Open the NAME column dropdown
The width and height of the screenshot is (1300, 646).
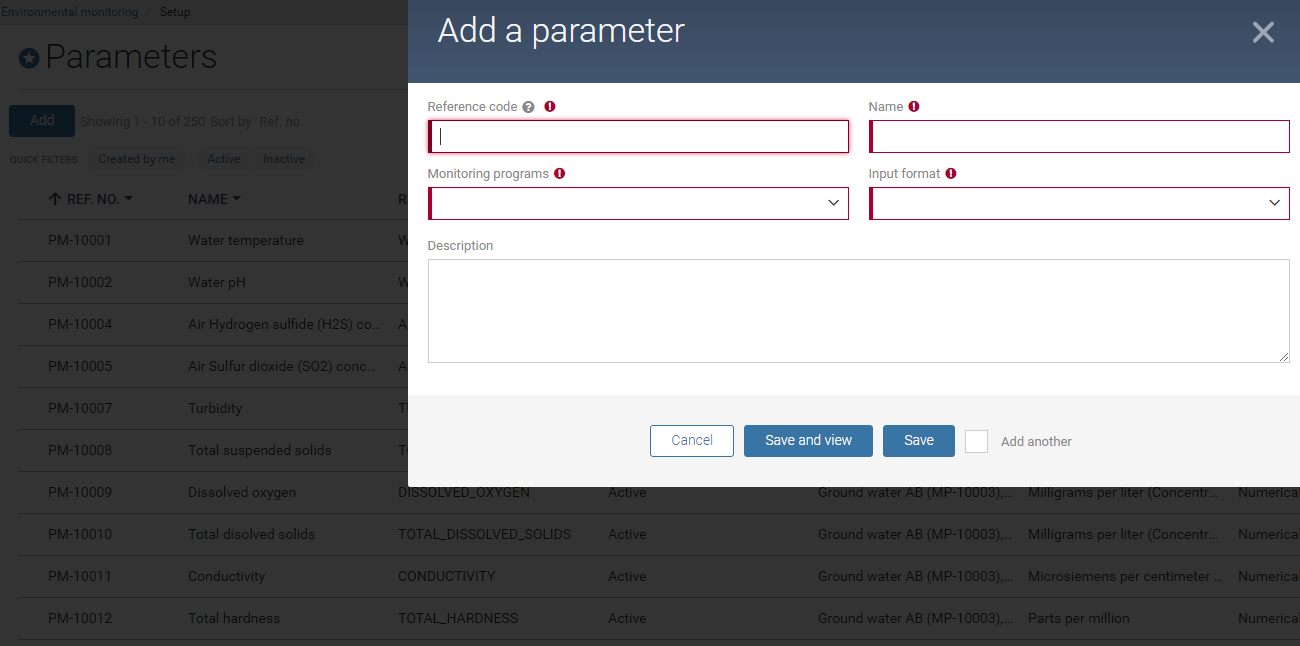click(x=237, y=200)
